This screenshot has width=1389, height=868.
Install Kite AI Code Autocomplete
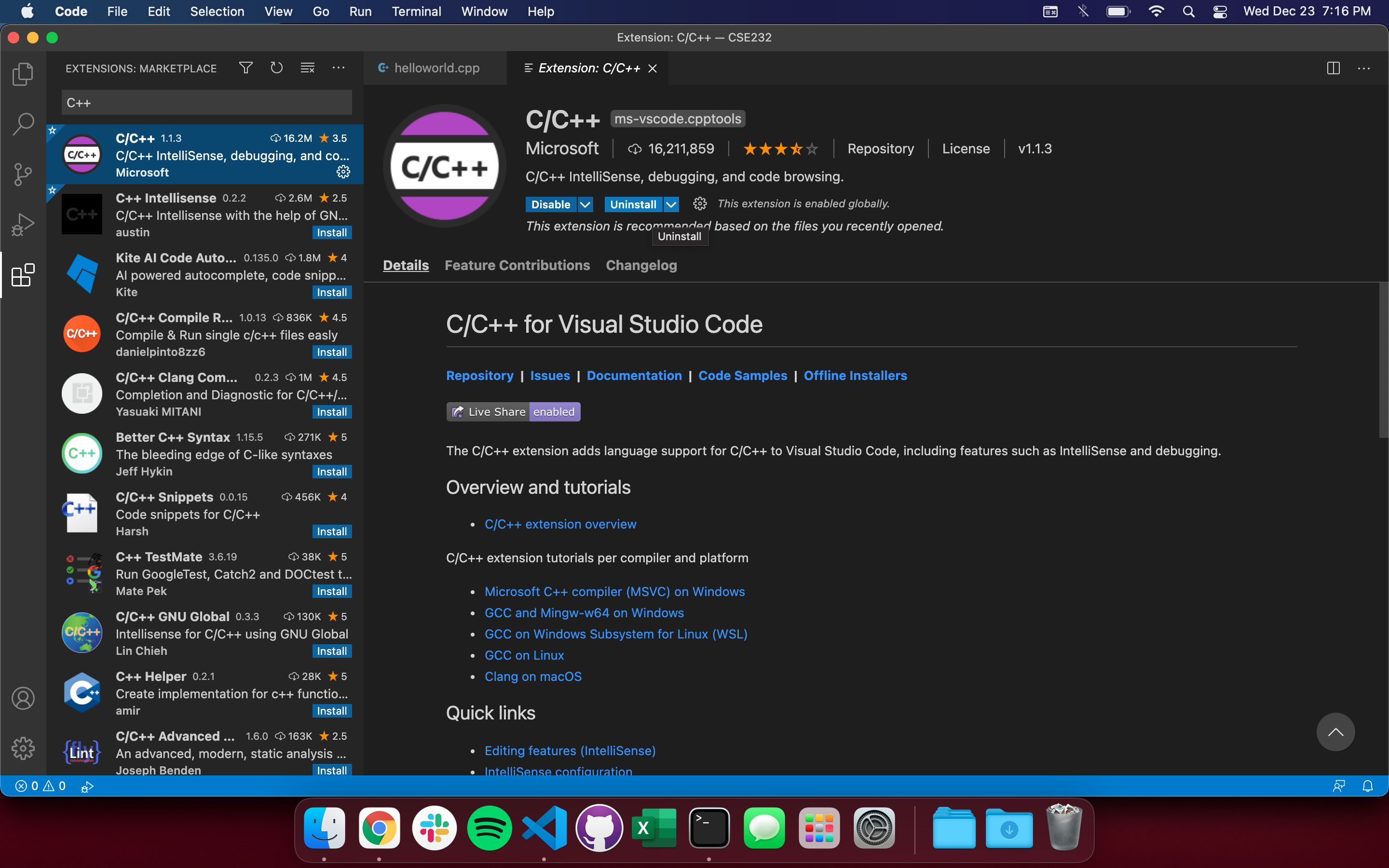click(x=332, y=292)
